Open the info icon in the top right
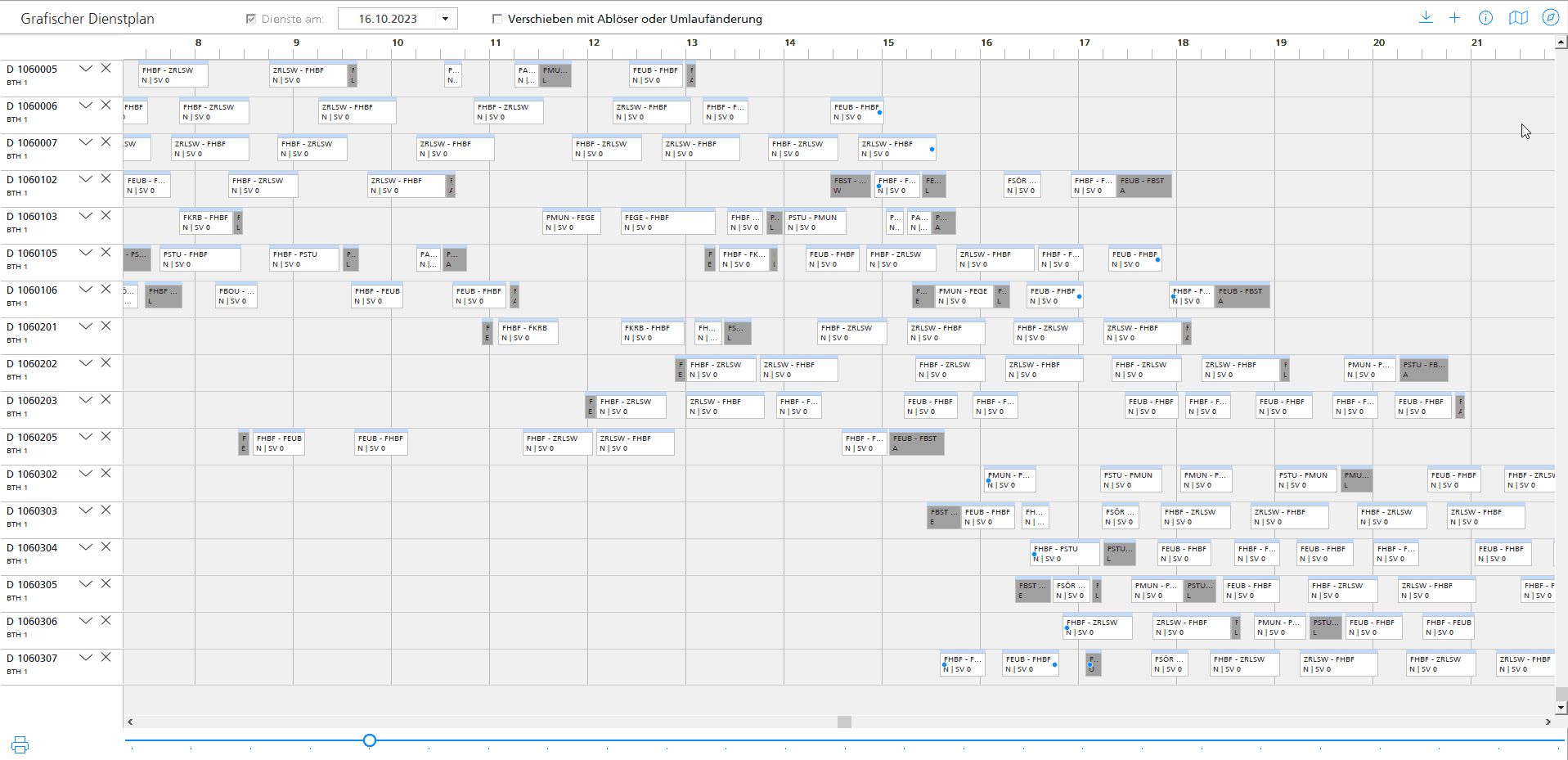 tap(1485, 18)
